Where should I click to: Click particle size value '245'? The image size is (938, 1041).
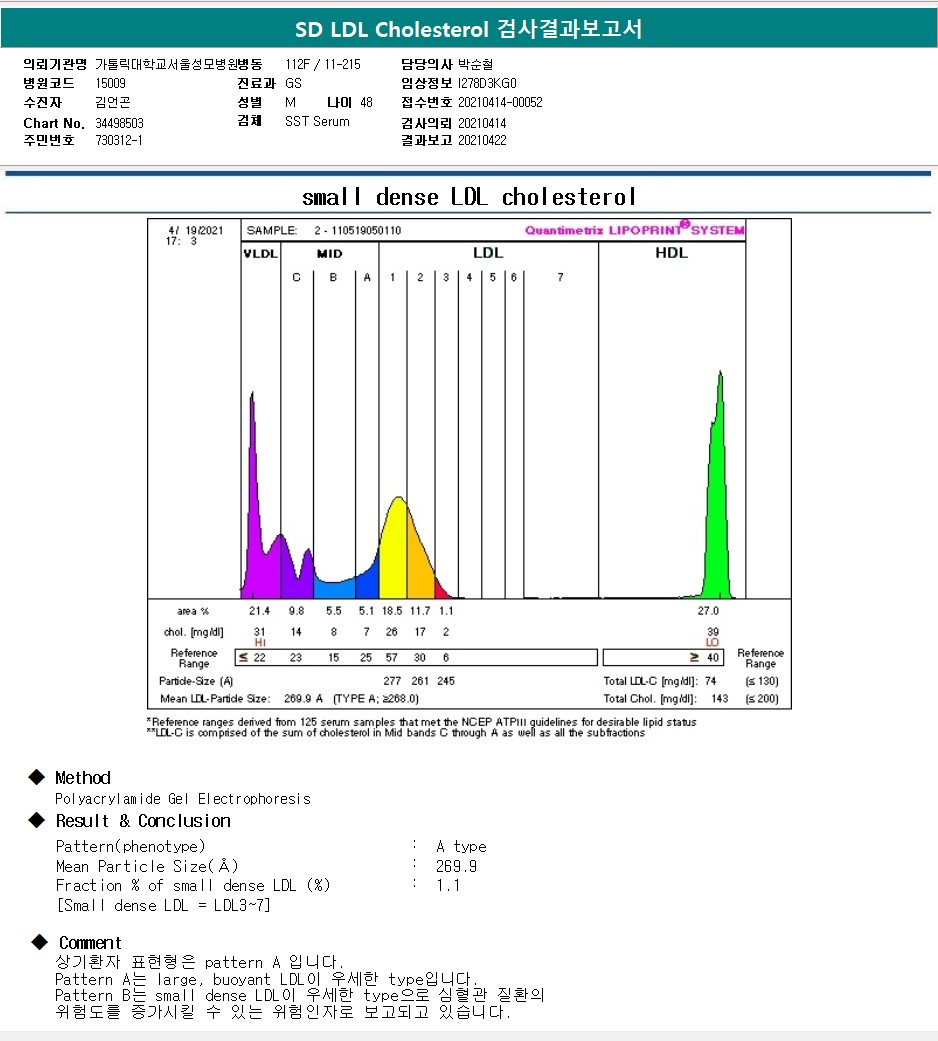(x=445, y=681)
